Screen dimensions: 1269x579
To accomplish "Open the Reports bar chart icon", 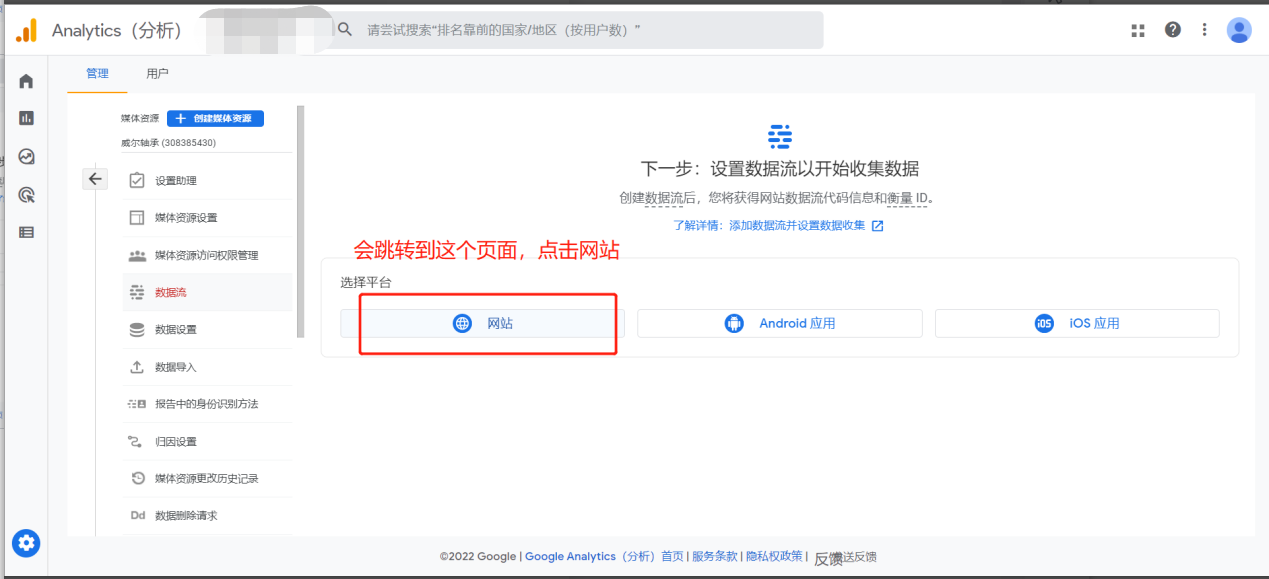I will [x=26, y=118].
